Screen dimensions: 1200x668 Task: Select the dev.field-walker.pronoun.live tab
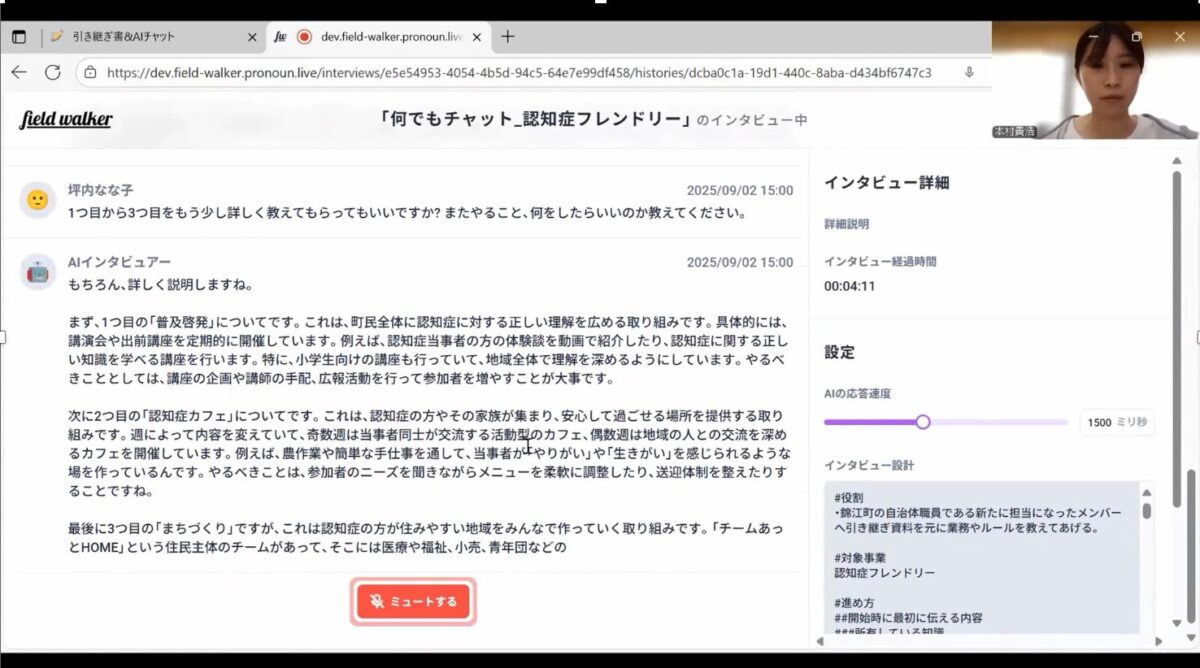coord(390,37)
